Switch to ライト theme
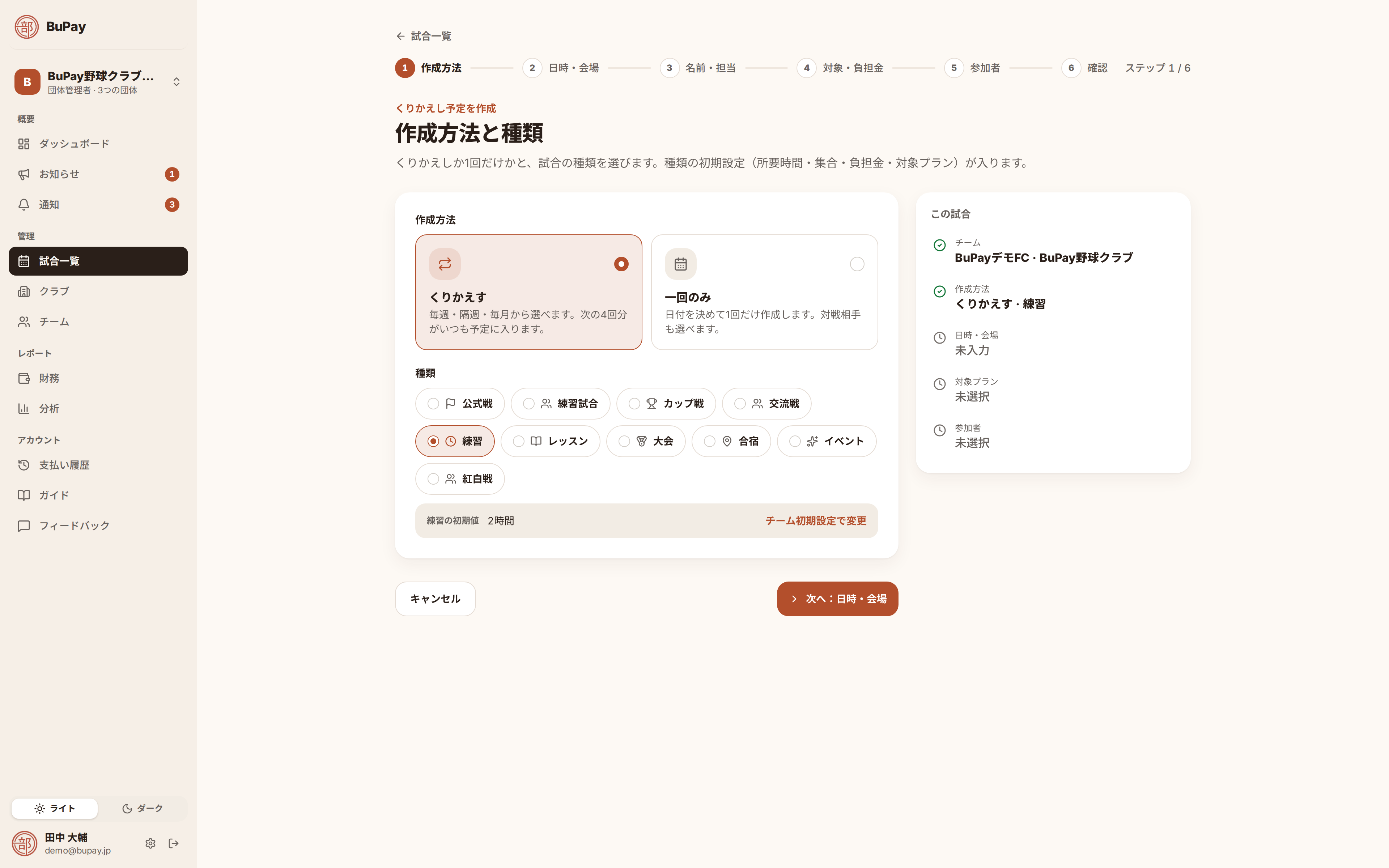The height and width of the screenshot is (868, 1389). tap(55, 808)
